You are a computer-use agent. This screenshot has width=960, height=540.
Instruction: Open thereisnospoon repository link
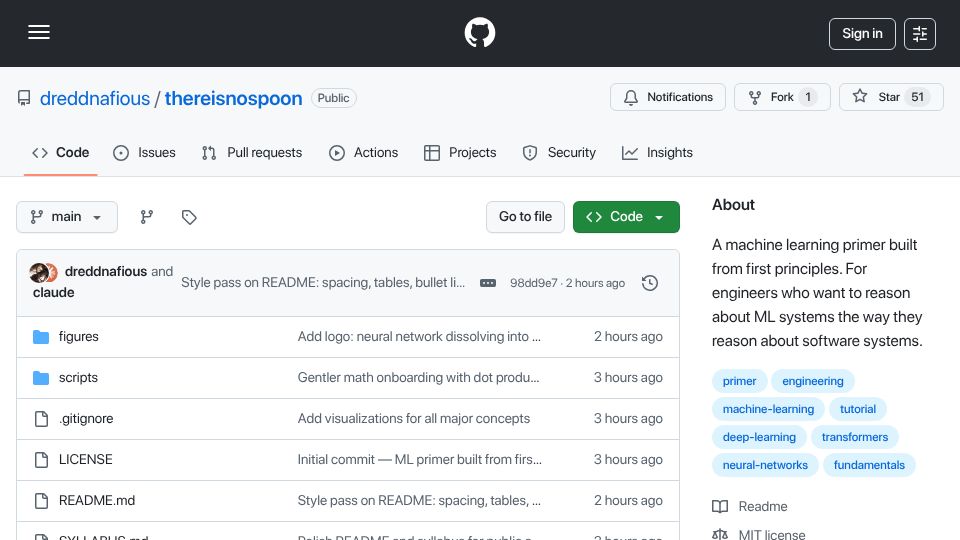[233, 98]
